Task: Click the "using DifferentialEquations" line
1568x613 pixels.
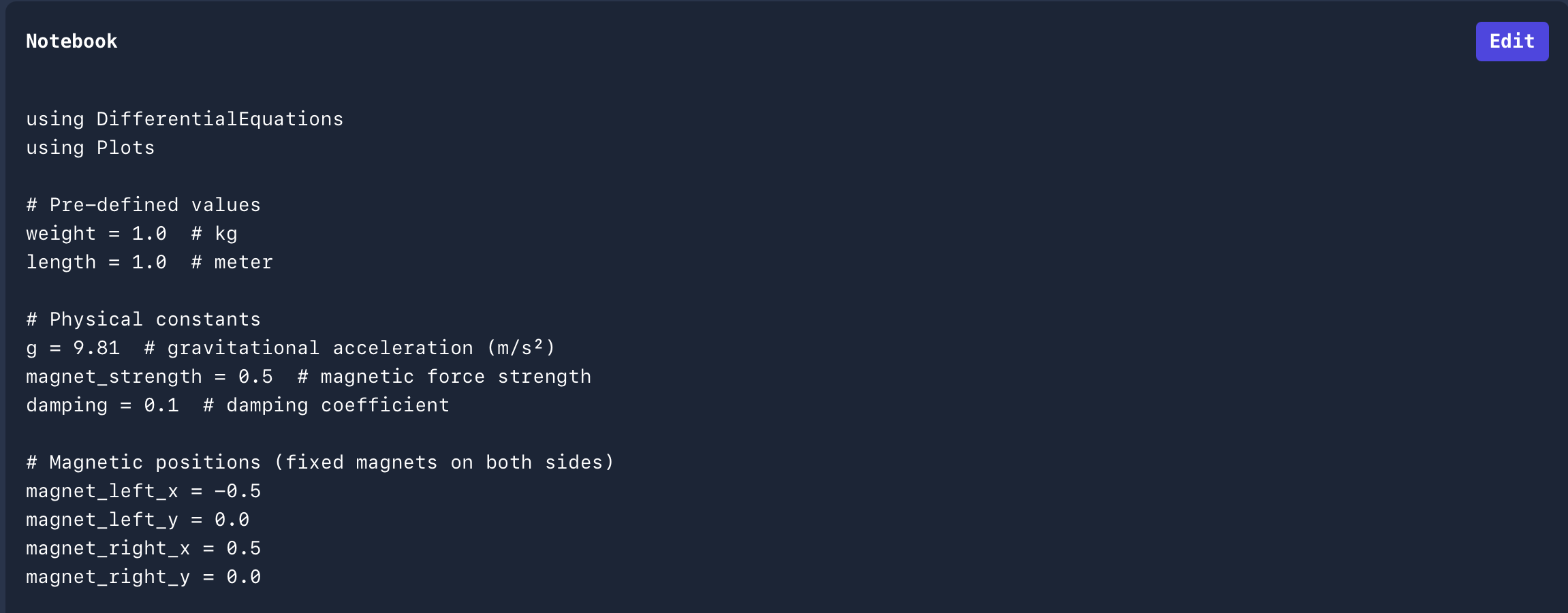Action: [x=185, y=119]
